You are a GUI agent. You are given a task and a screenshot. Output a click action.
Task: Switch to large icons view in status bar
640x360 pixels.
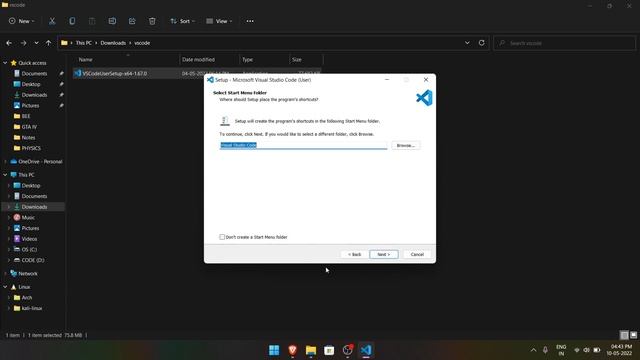tap(633, 335)
